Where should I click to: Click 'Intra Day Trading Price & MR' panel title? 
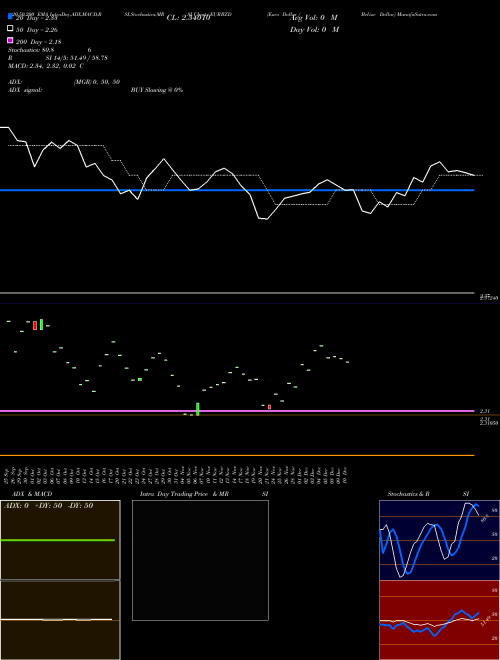(x=184, y=494)
